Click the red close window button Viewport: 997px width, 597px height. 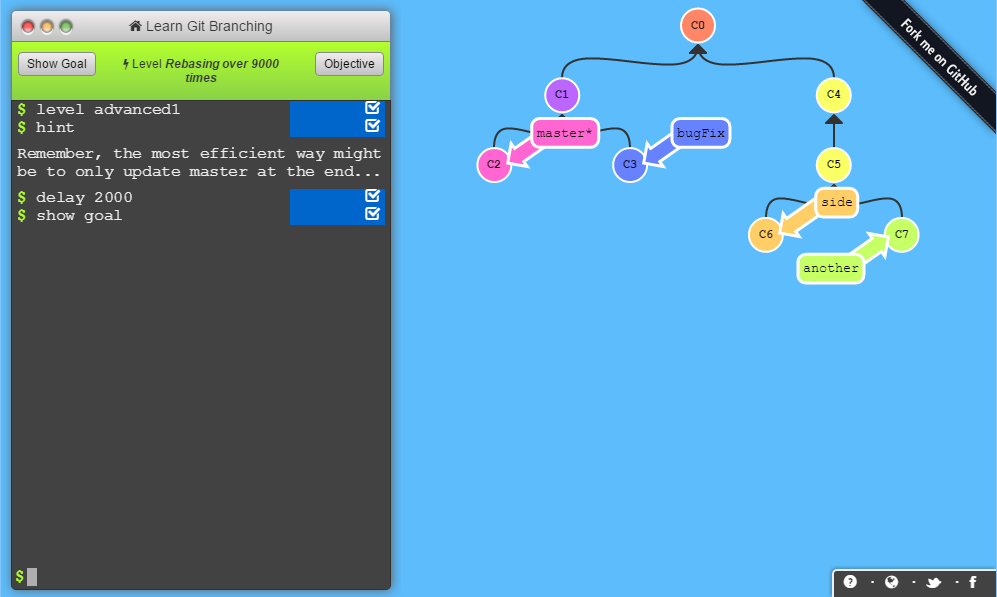[28, 26]
